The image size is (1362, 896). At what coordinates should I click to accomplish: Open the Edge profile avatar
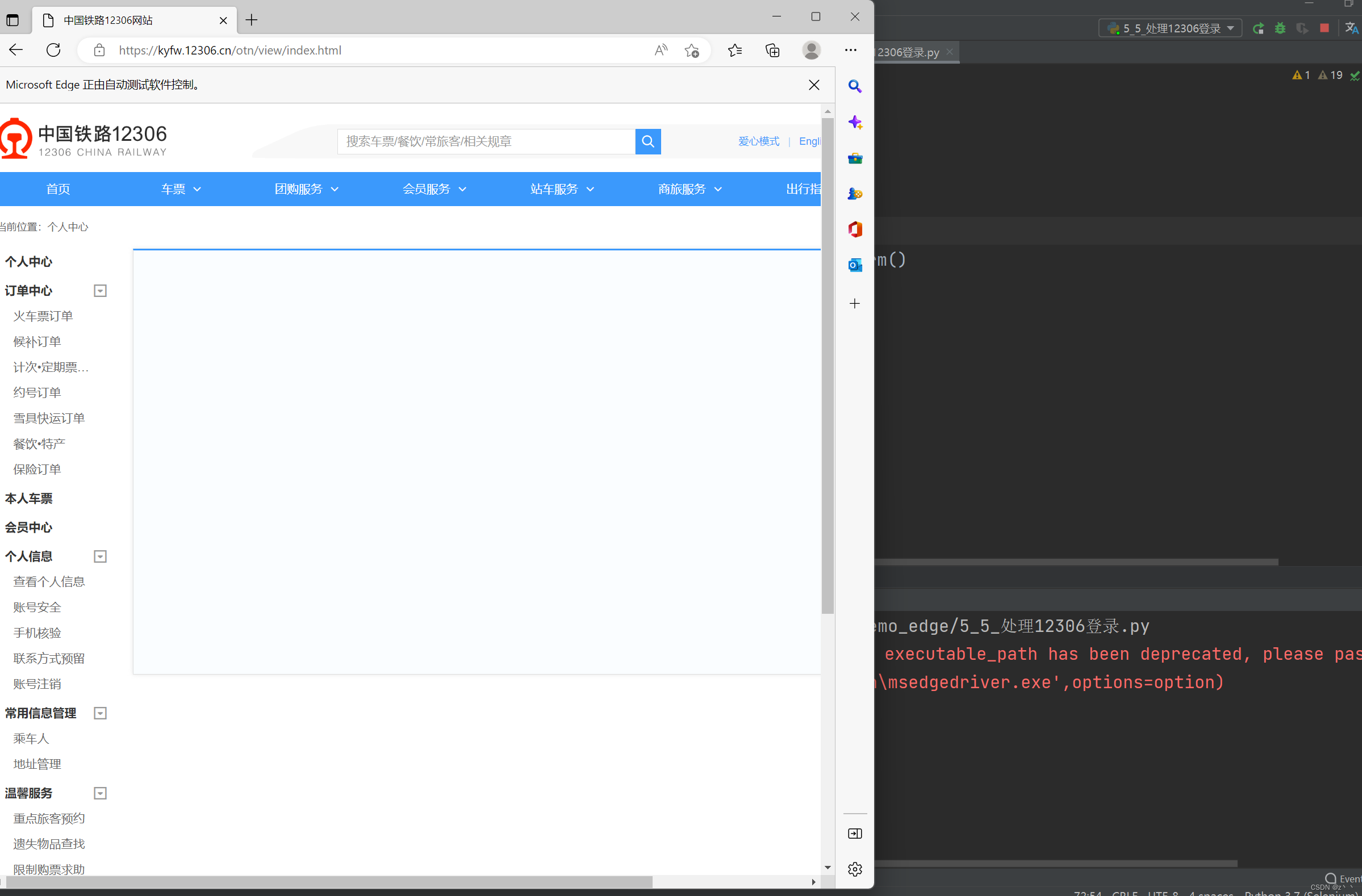(x=812, y=51)
